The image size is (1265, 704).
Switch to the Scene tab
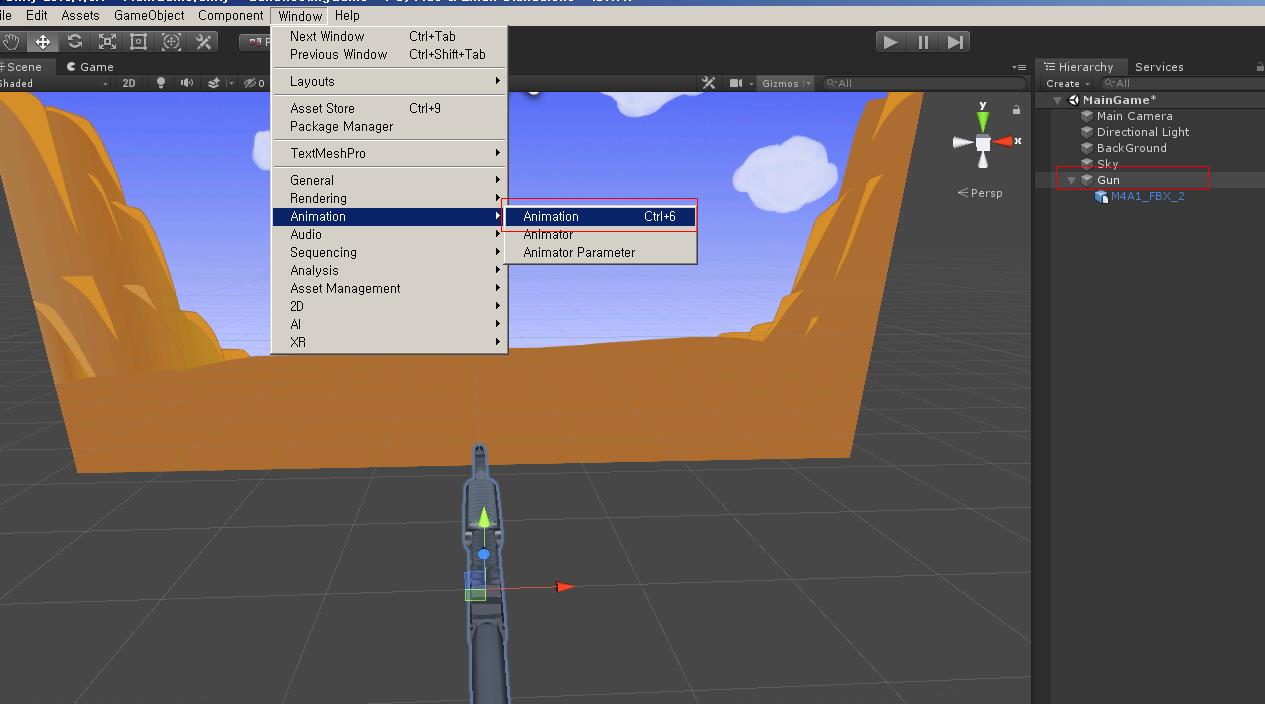pyautogui.click(x=22, y=67)
